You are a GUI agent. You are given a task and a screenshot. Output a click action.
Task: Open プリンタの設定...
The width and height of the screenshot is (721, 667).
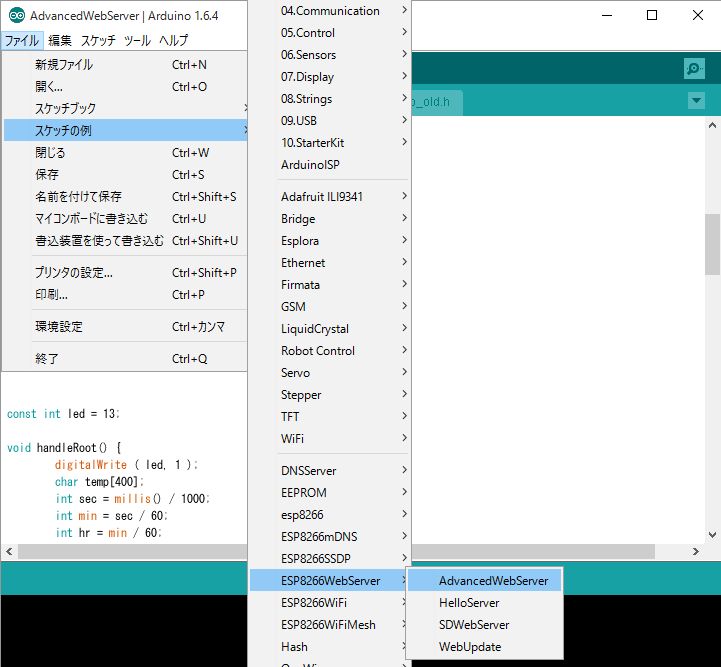point(126,273)
